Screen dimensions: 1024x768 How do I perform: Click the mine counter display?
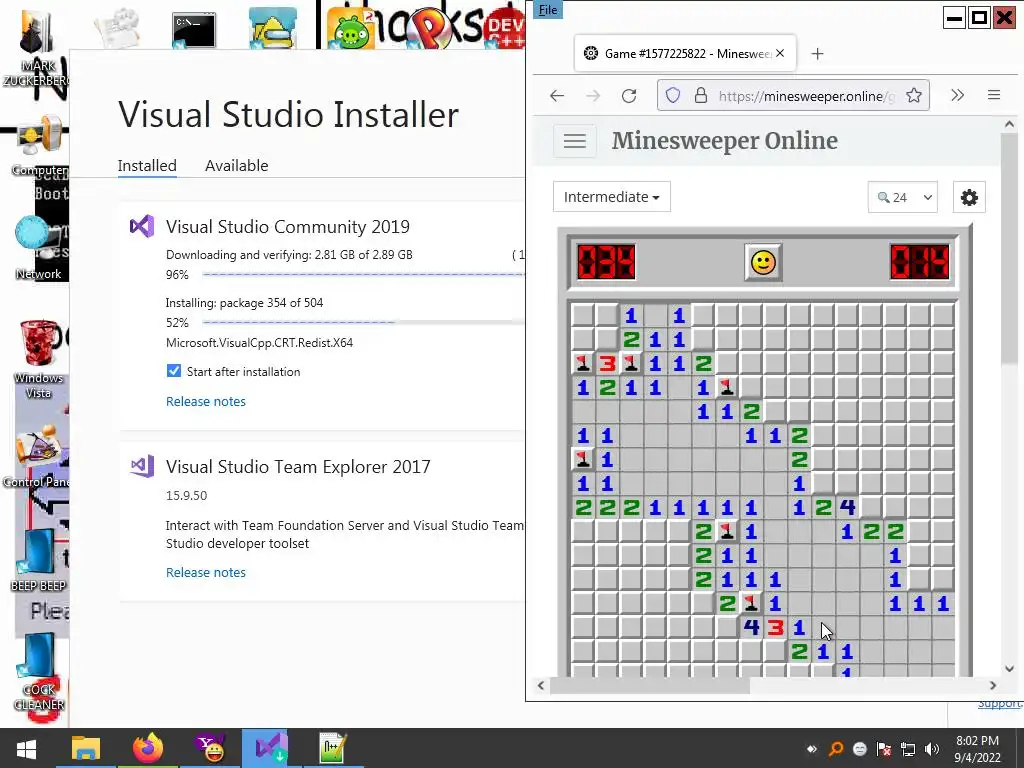pyautogui.click(x=606, y=263)
